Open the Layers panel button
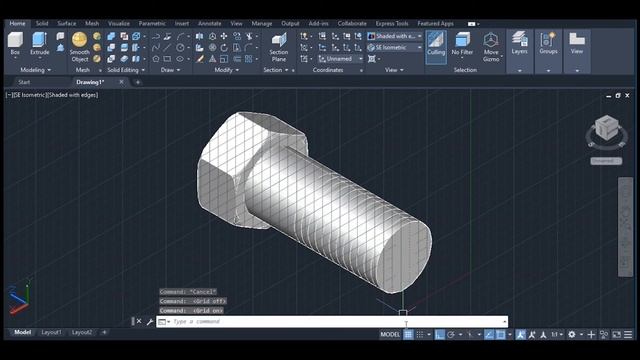This screenshot has height=360, width=640. pos(519,43)
